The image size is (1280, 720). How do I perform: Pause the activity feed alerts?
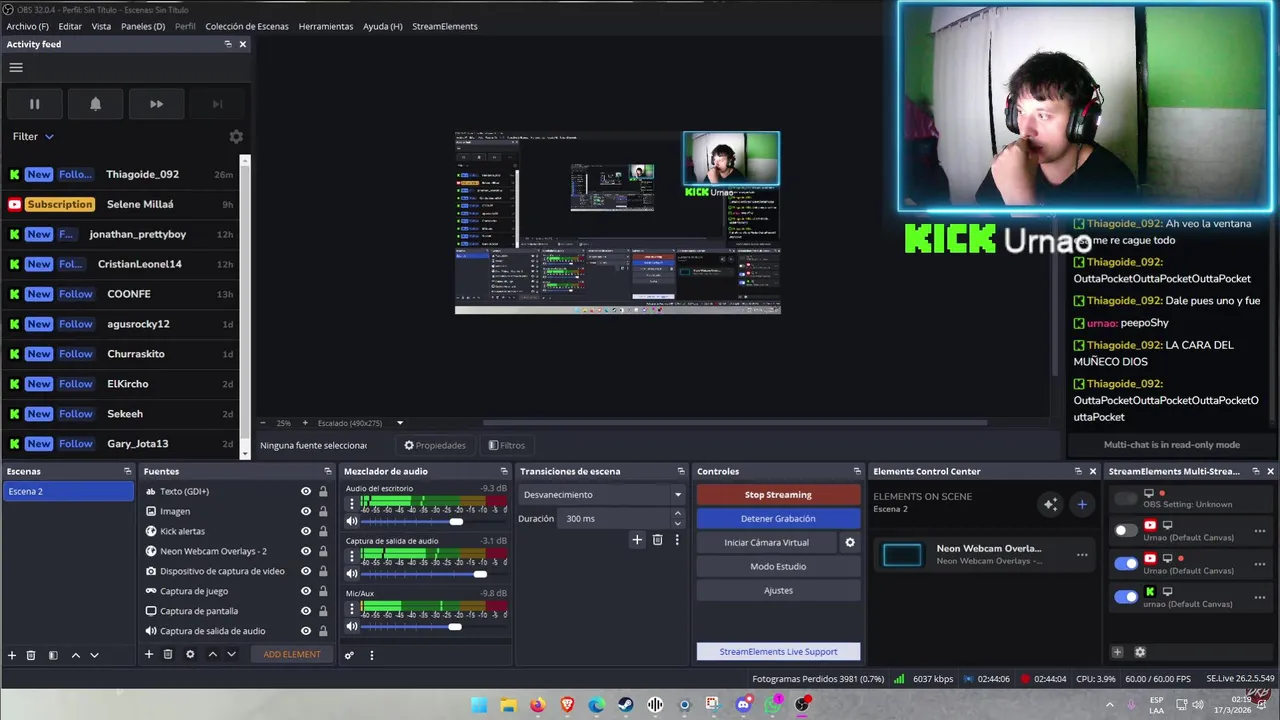click(34, 104)
